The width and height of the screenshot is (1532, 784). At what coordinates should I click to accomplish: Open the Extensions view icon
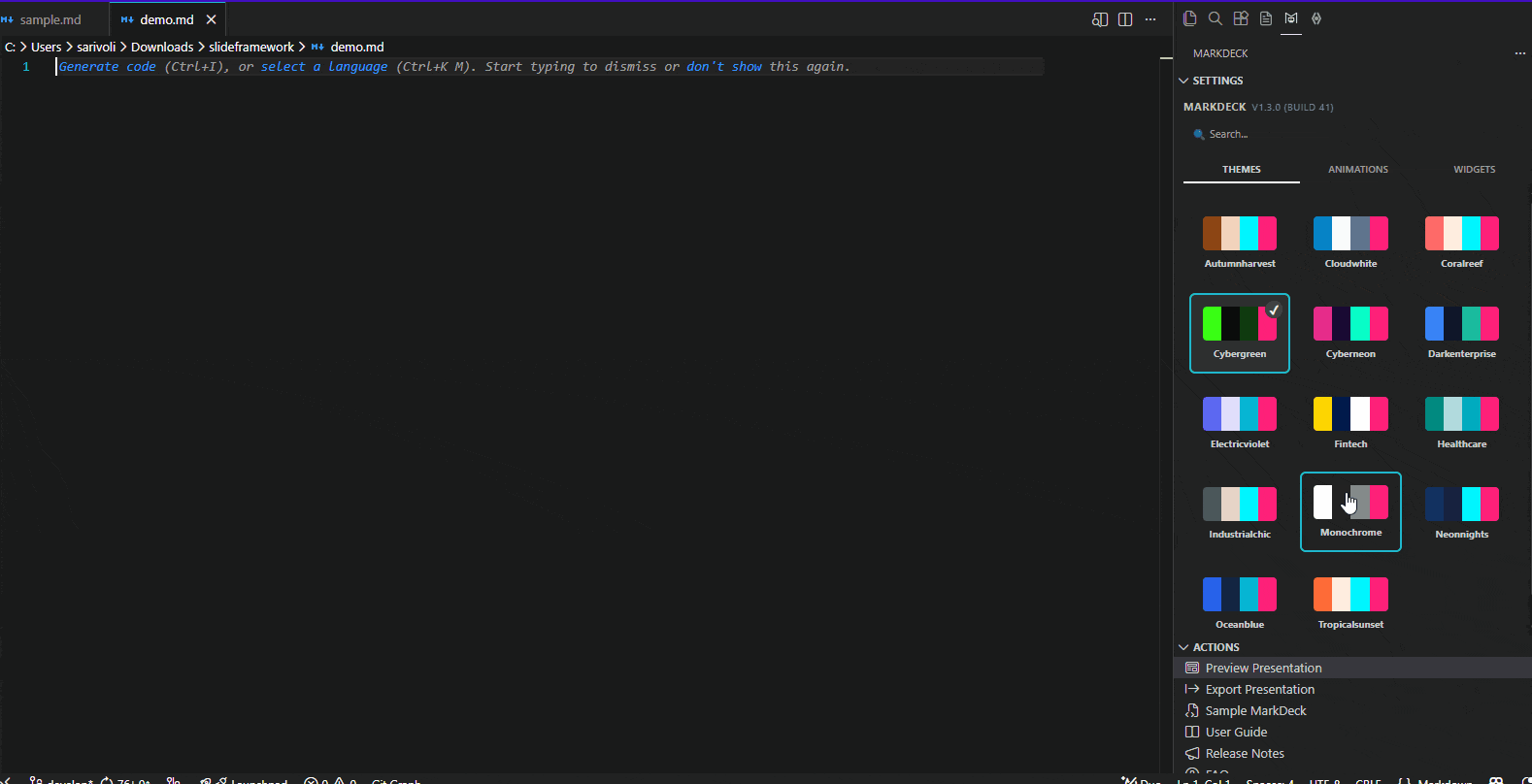tap(1240, 18)
